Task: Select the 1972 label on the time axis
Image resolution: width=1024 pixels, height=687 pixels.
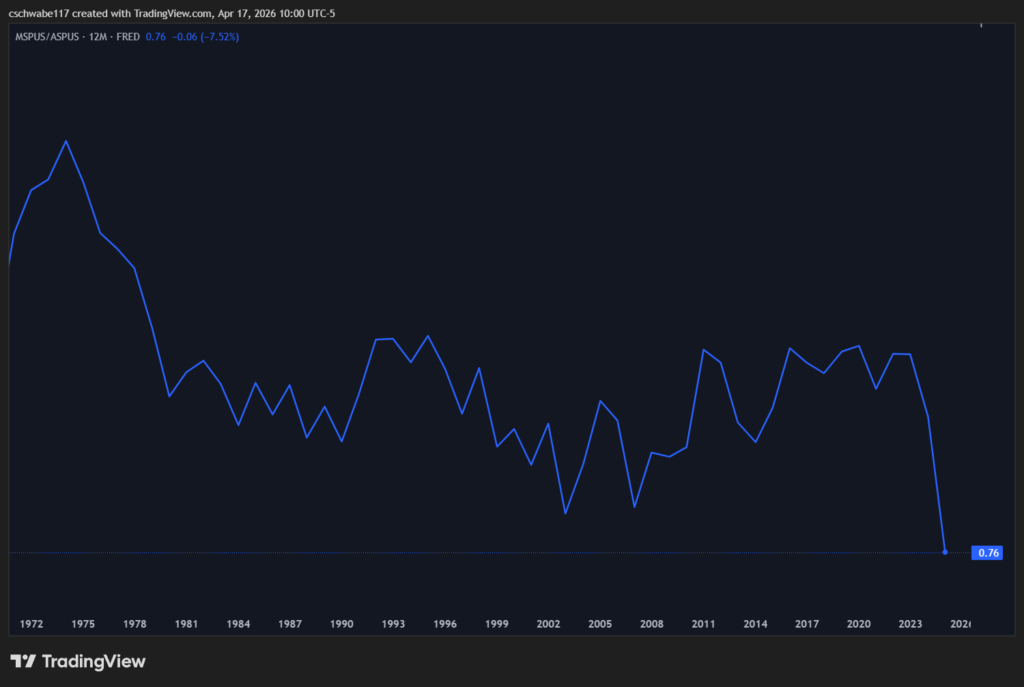Action: click(x=31, y=623)
